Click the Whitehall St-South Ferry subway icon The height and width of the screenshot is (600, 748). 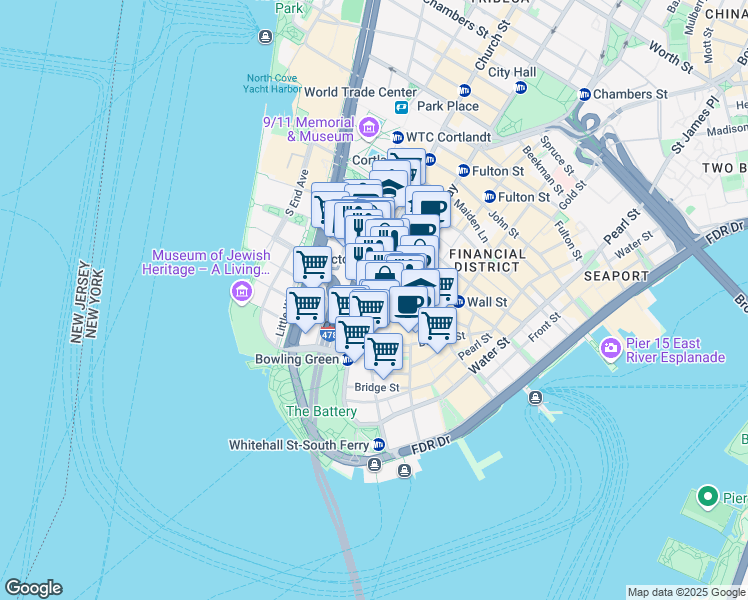tap(379, 445)
